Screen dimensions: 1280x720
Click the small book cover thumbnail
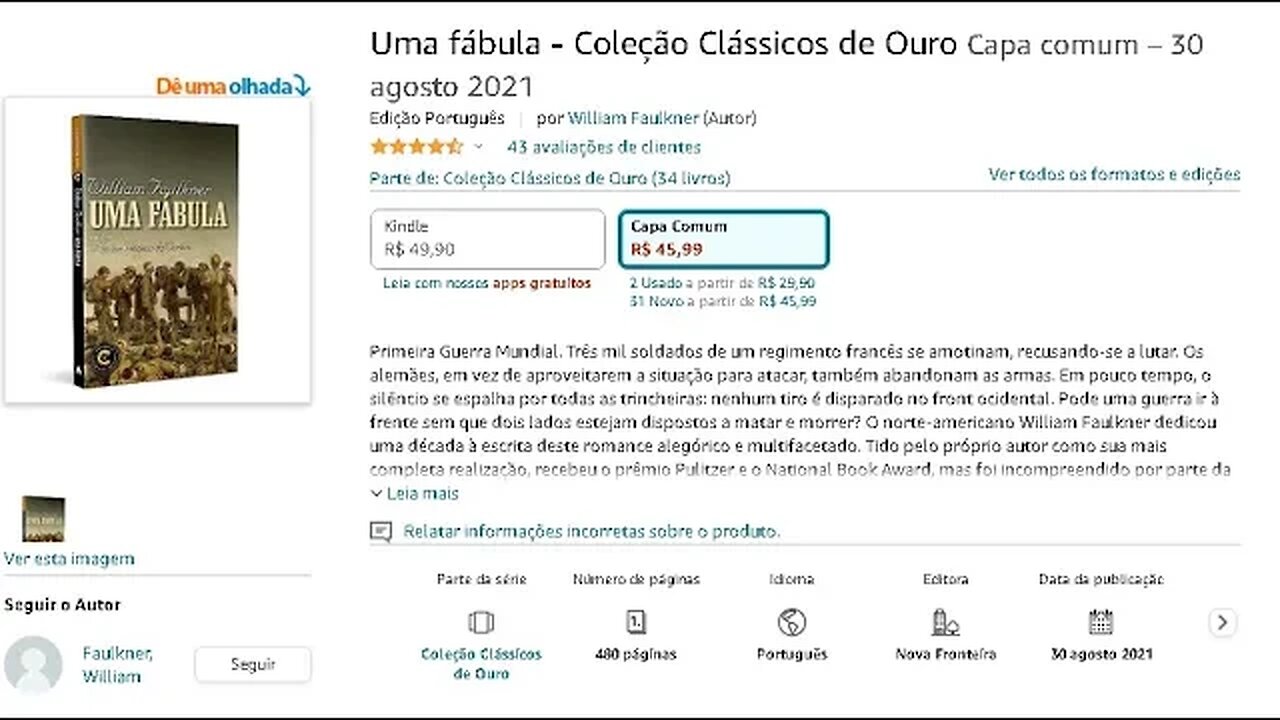pos(43,519)
